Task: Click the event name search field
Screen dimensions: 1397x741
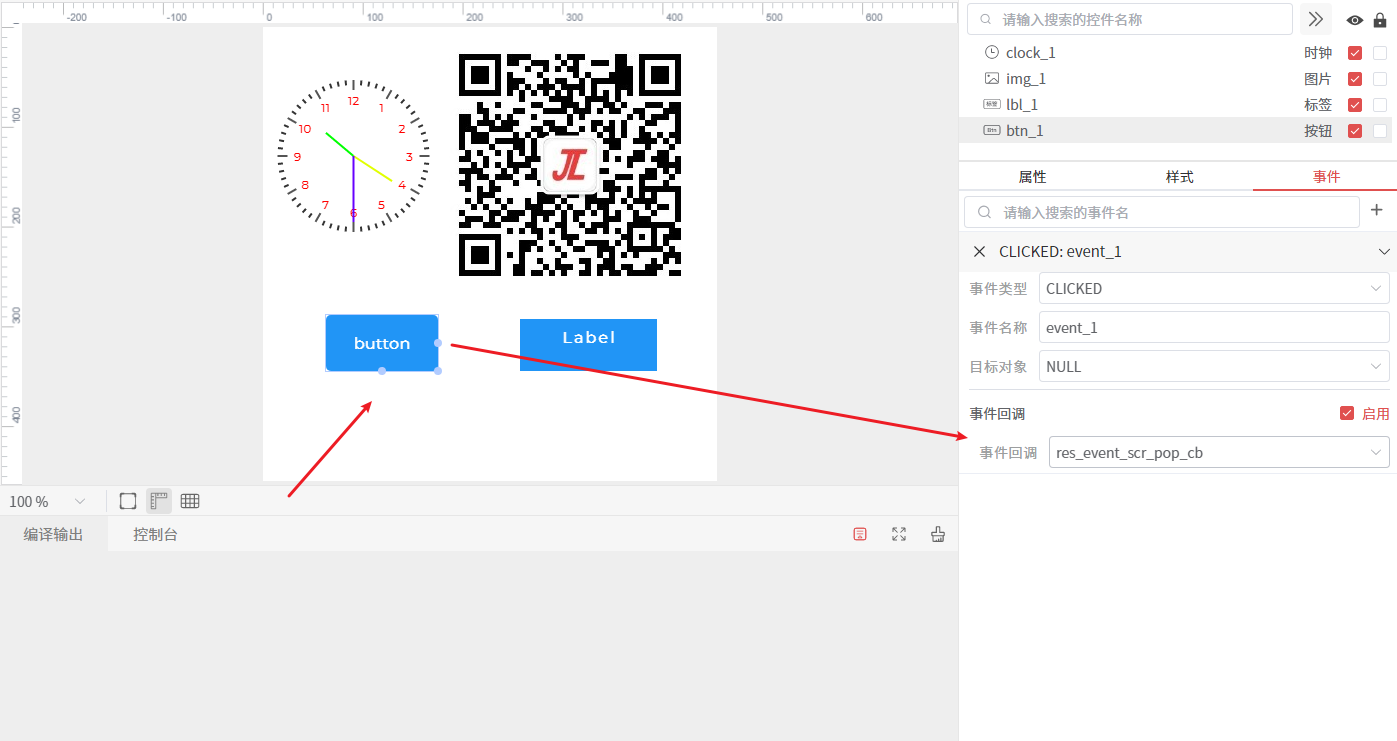Action: (1162, 212)
